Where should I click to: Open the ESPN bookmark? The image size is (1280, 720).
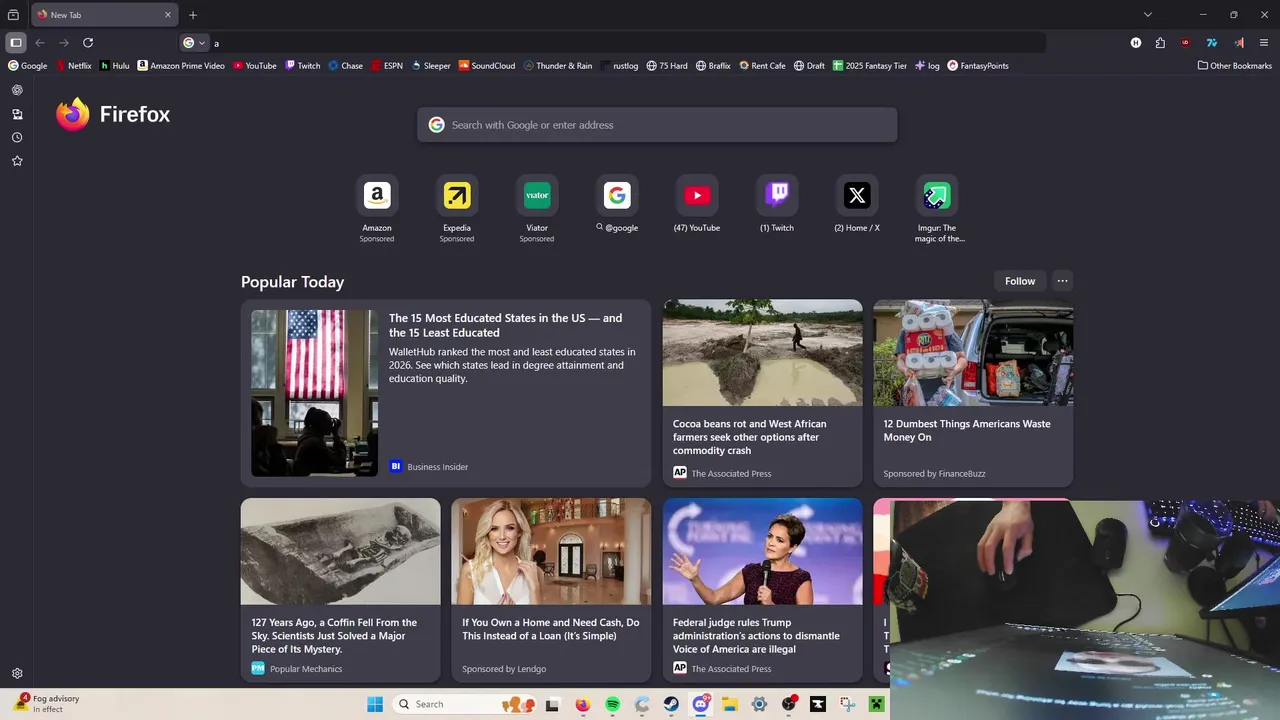pos(387,66)
